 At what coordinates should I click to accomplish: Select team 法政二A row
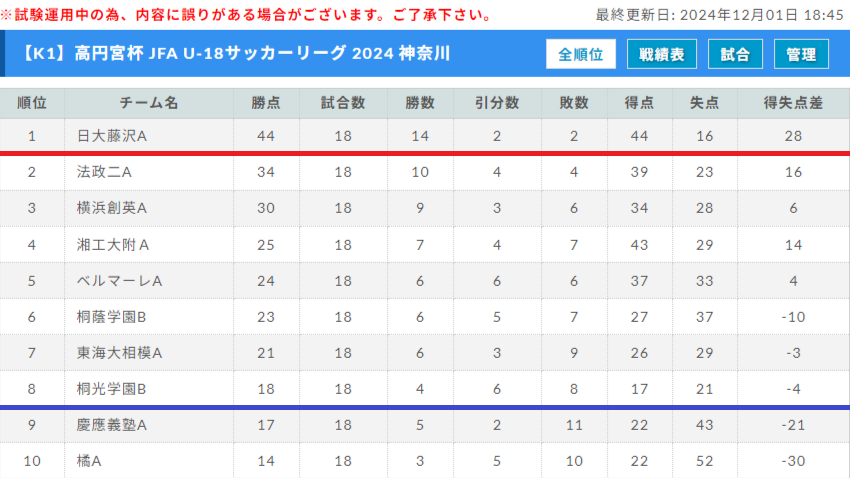click(x=425, y=172)
